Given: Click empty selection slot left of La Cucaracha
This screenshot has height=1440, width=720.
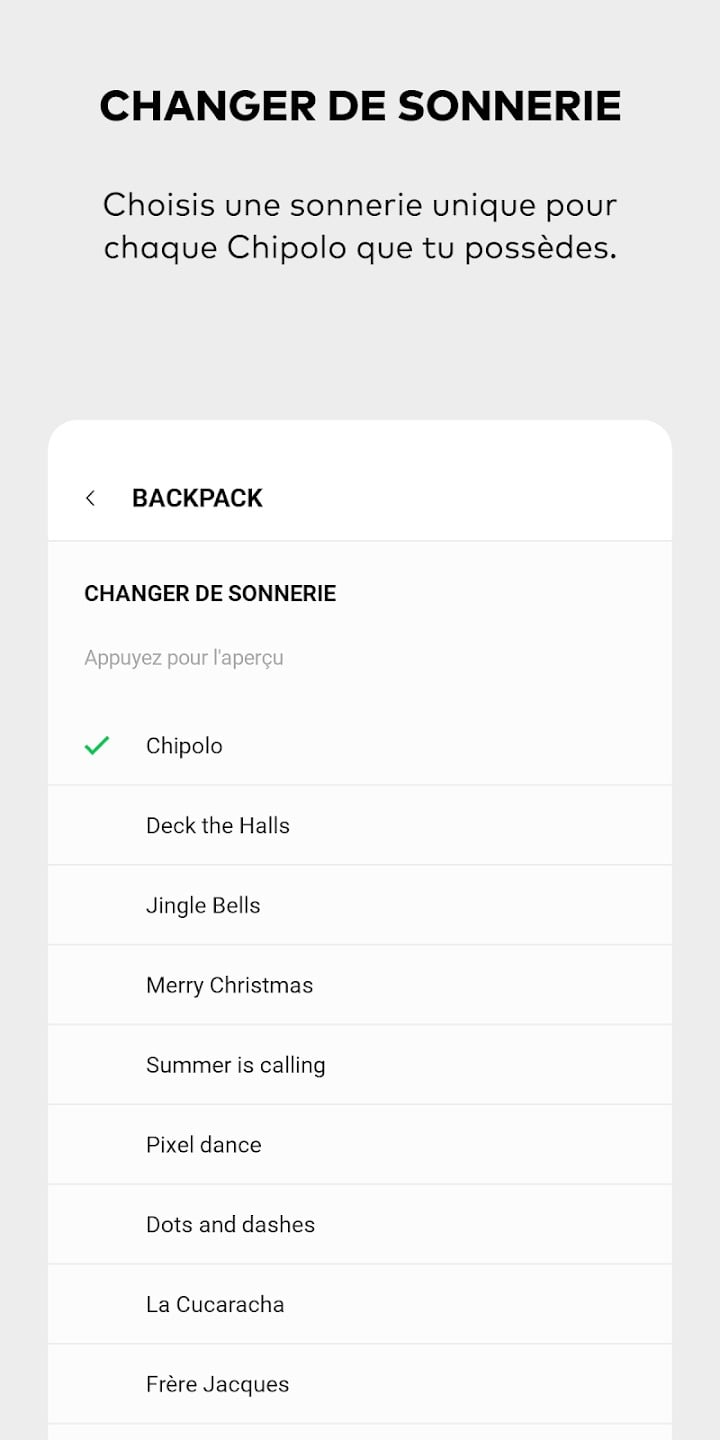Looking at the screenshot, I should tap(97, 1306).
